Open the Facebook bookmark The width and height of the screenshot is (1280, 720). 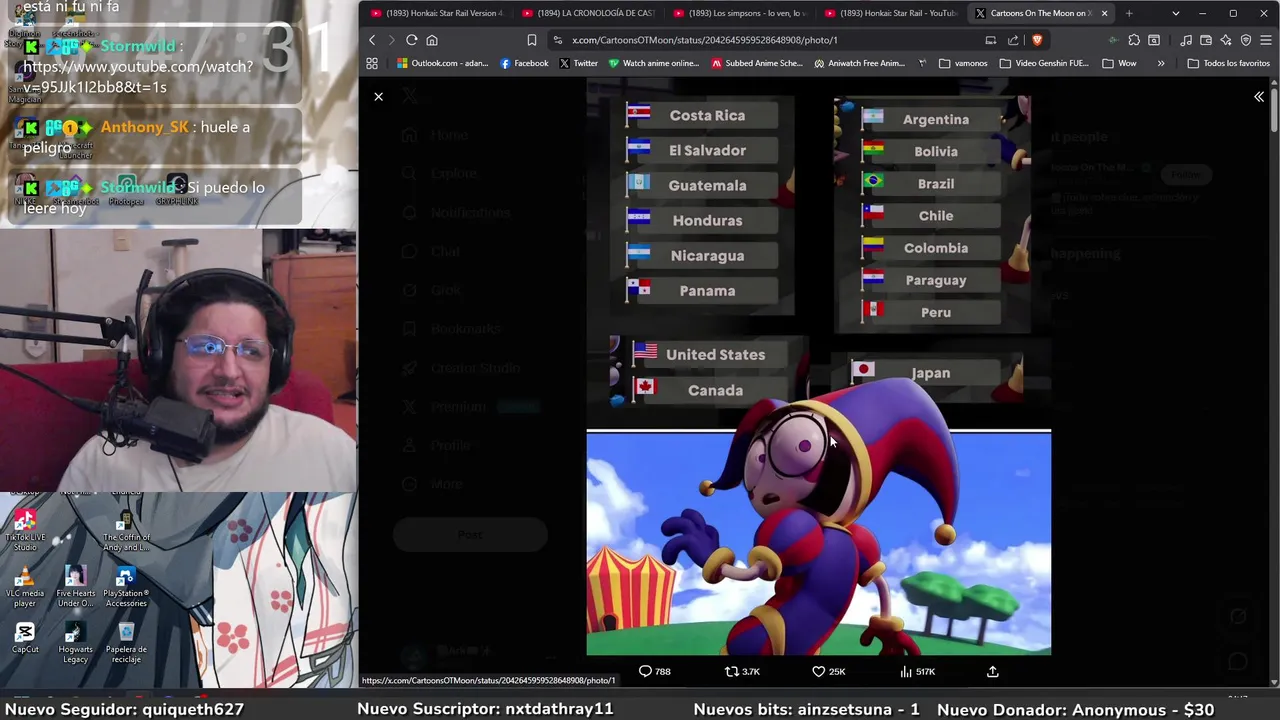click(x=524, y=63)
